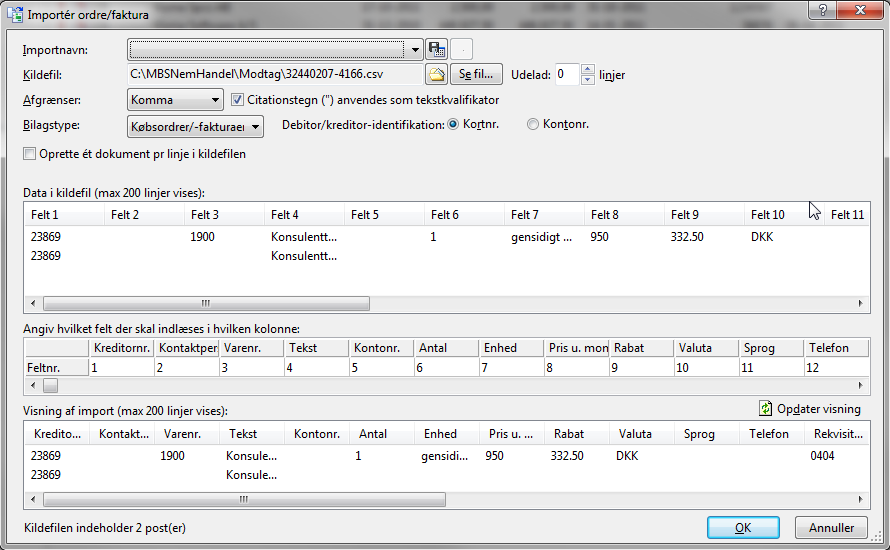Click the Sprog mapping cell with 11
Image resolution: width=890 pixels, height=550 pixels.
coord(771,368)
